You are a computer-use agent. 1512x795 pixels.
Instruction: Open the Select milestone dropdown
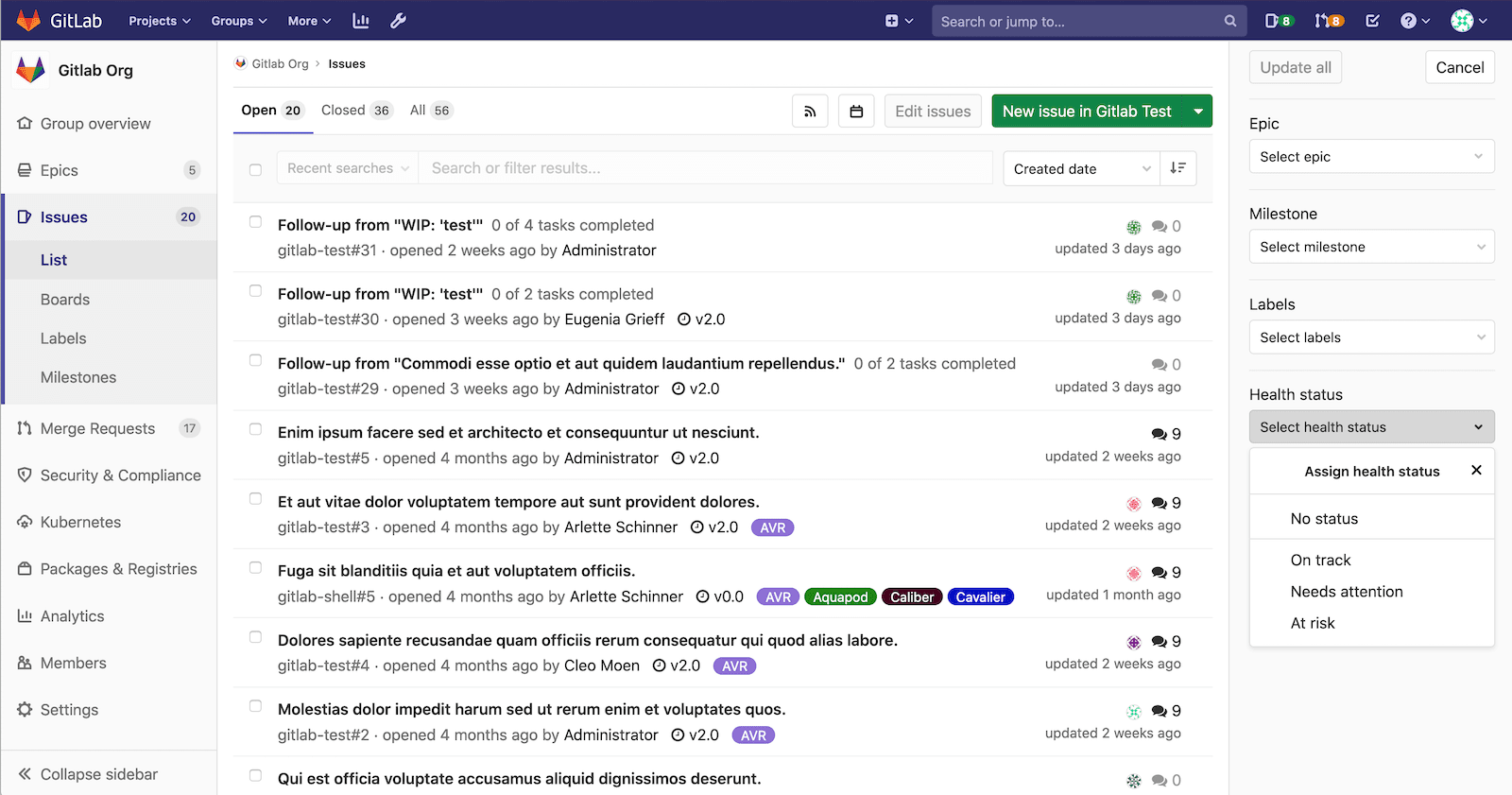coord(1371,247)
